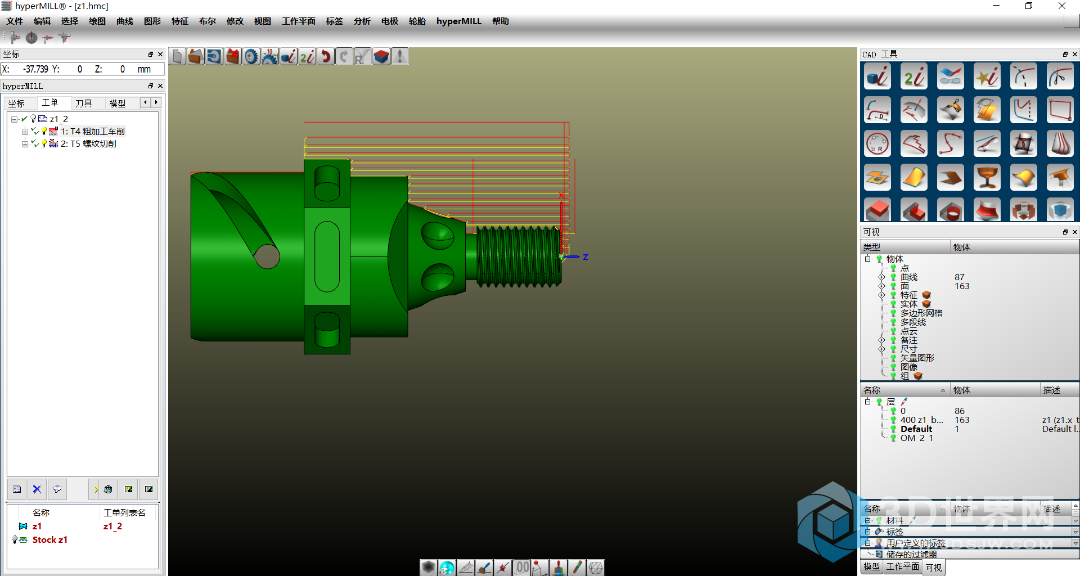Collapse the 层 layers tree node
1080x576 pixels.
click(868, 402)
